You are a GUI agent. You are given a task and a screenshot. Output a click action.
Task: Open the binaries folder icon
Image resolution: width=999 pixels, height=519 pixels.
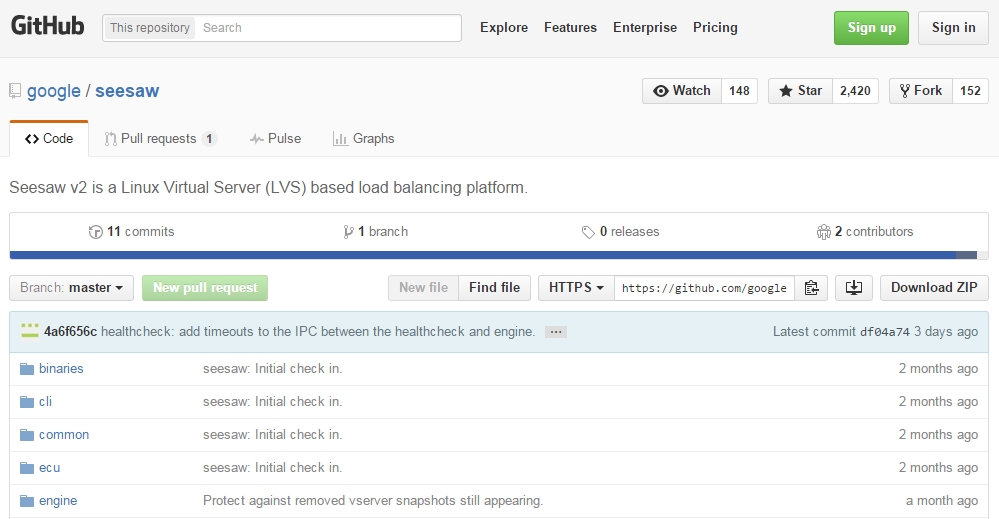tap(28, 369)
